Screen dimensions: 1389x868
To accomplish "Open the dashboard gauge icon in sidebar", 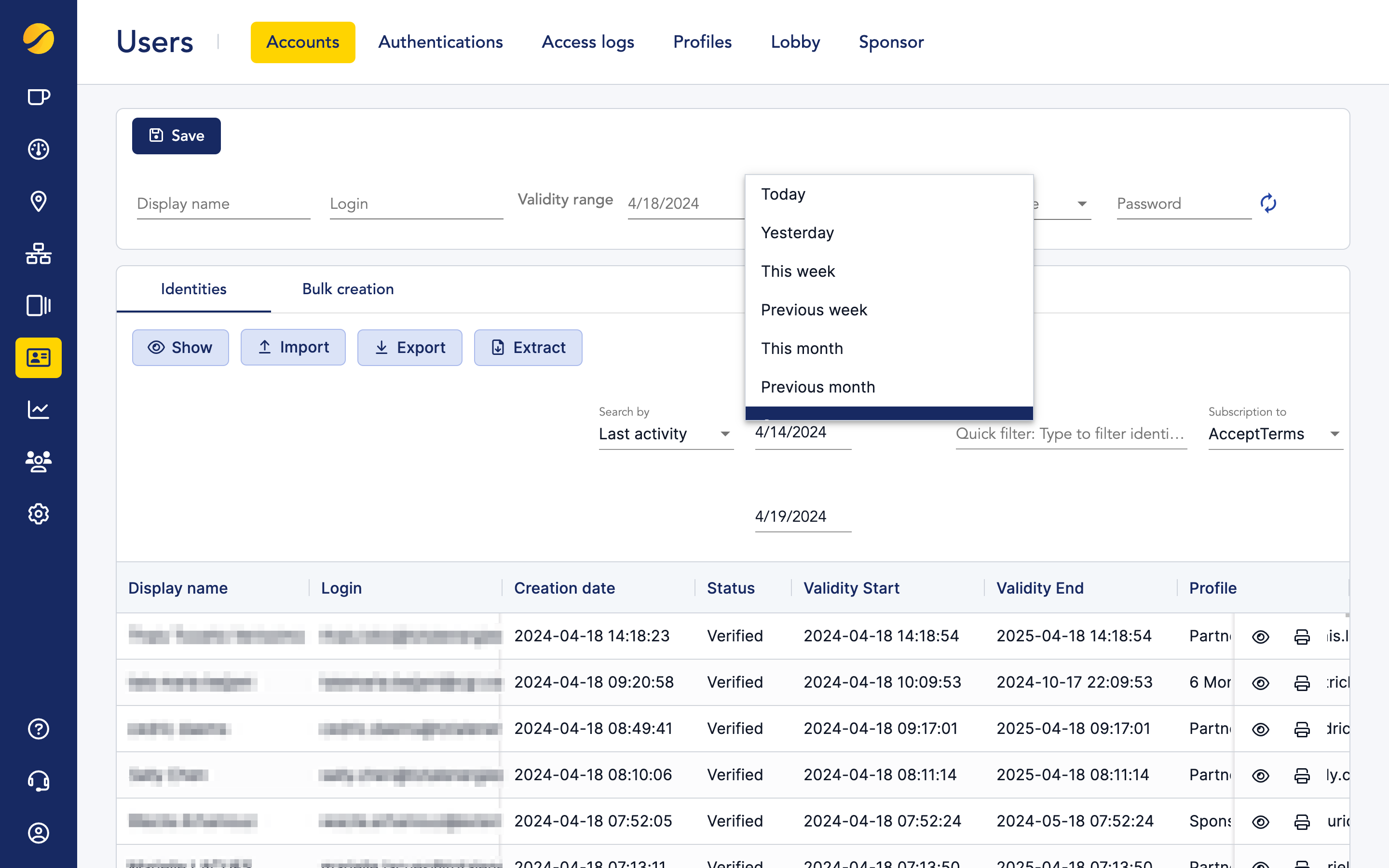I will (38, 149).
